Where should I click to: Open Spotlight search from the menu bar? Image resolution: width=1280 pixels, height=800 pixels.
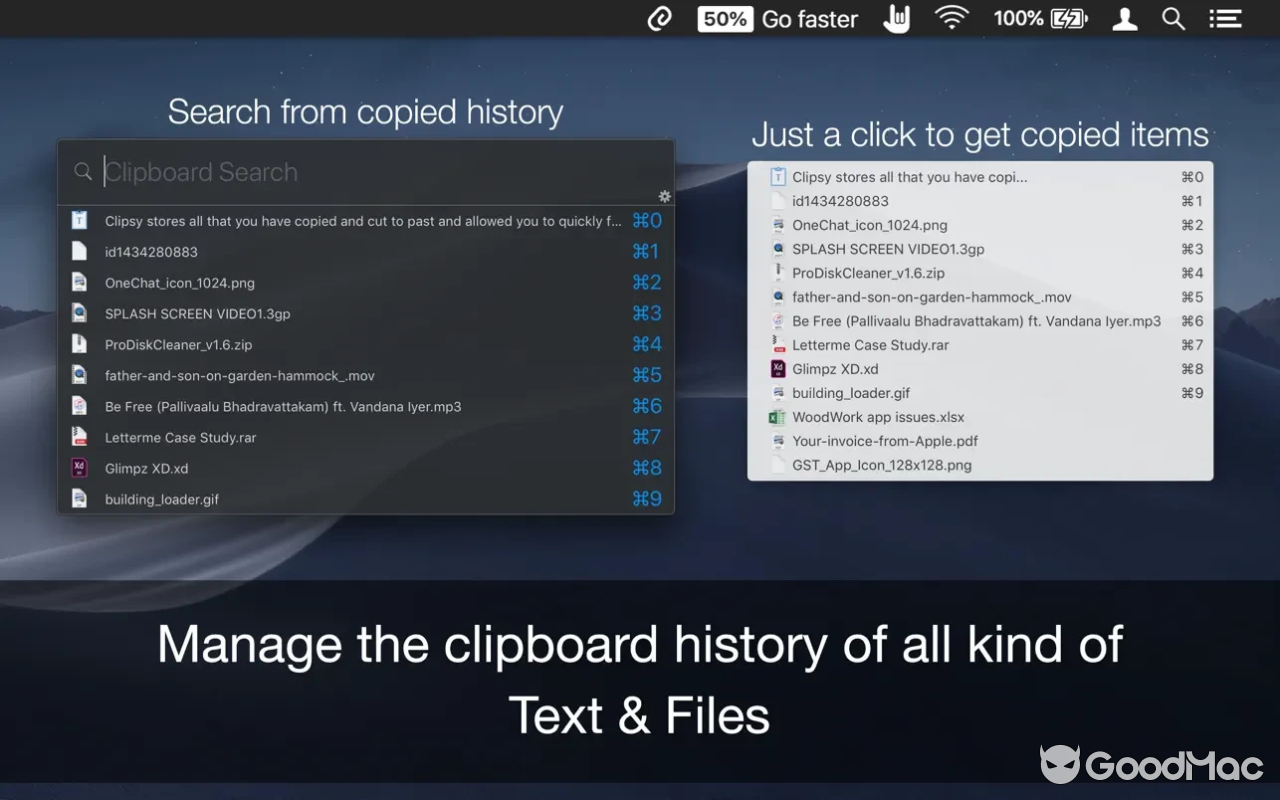pos(1172,18)
